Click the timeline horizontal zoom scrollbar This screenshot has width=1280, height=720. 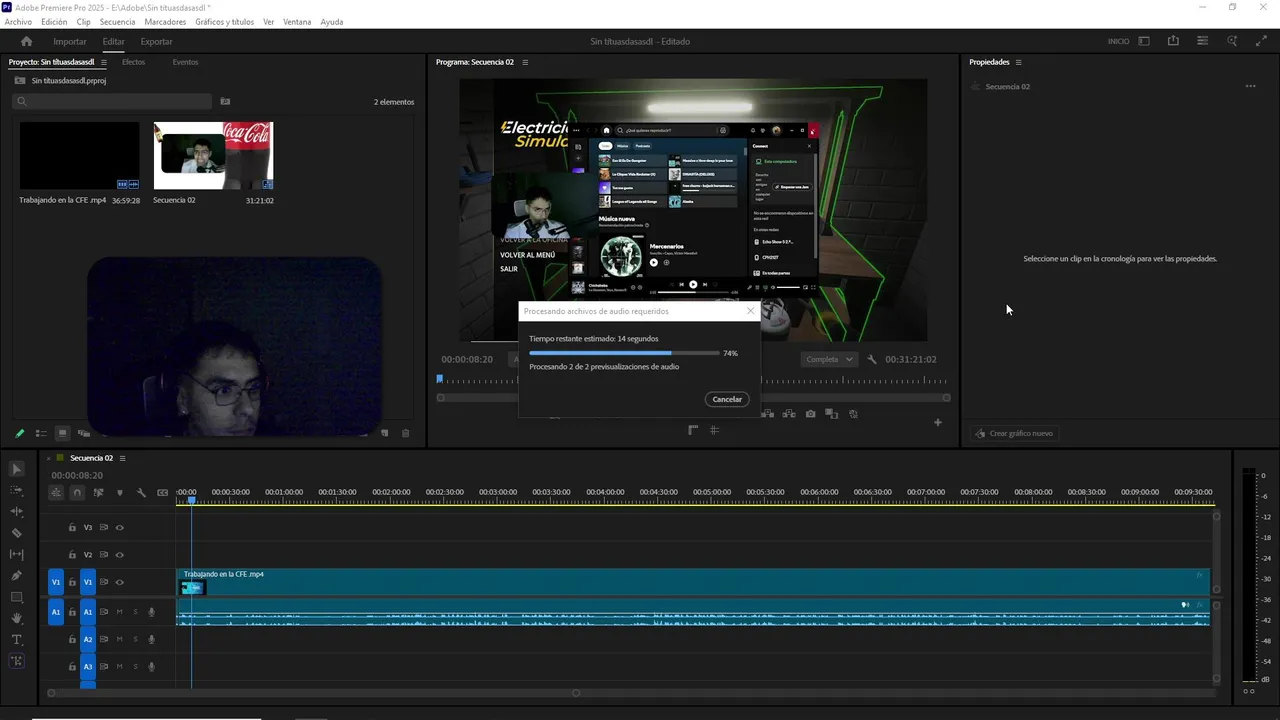click(x=313, y=692)
